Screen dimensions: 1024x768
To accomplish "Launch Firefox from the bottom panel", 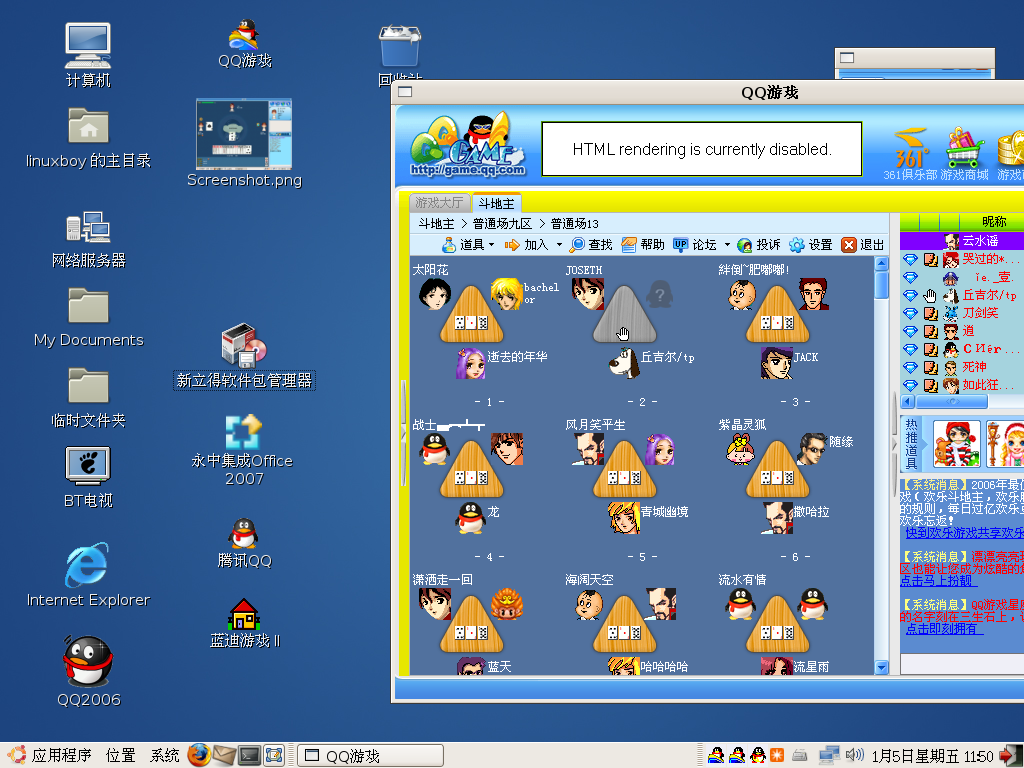I will (199, 756).
